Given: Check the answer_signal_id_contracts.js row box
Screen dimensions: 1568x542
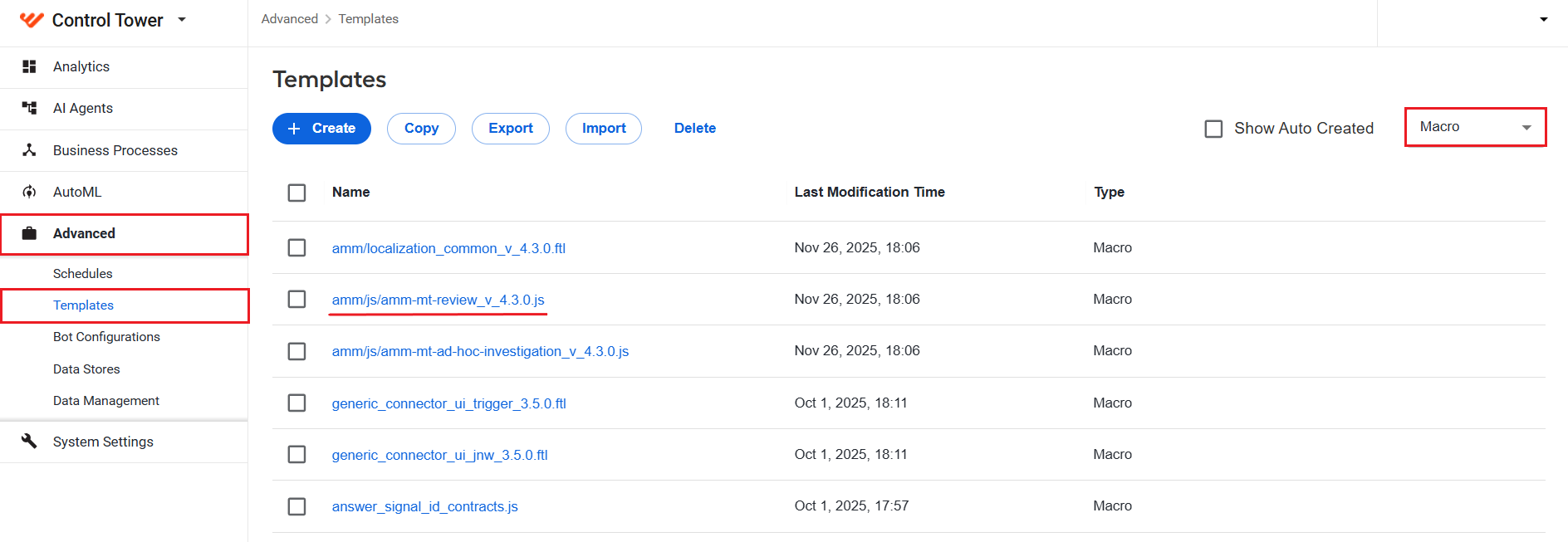Looking at the screenshot, I should click(296, 506).
